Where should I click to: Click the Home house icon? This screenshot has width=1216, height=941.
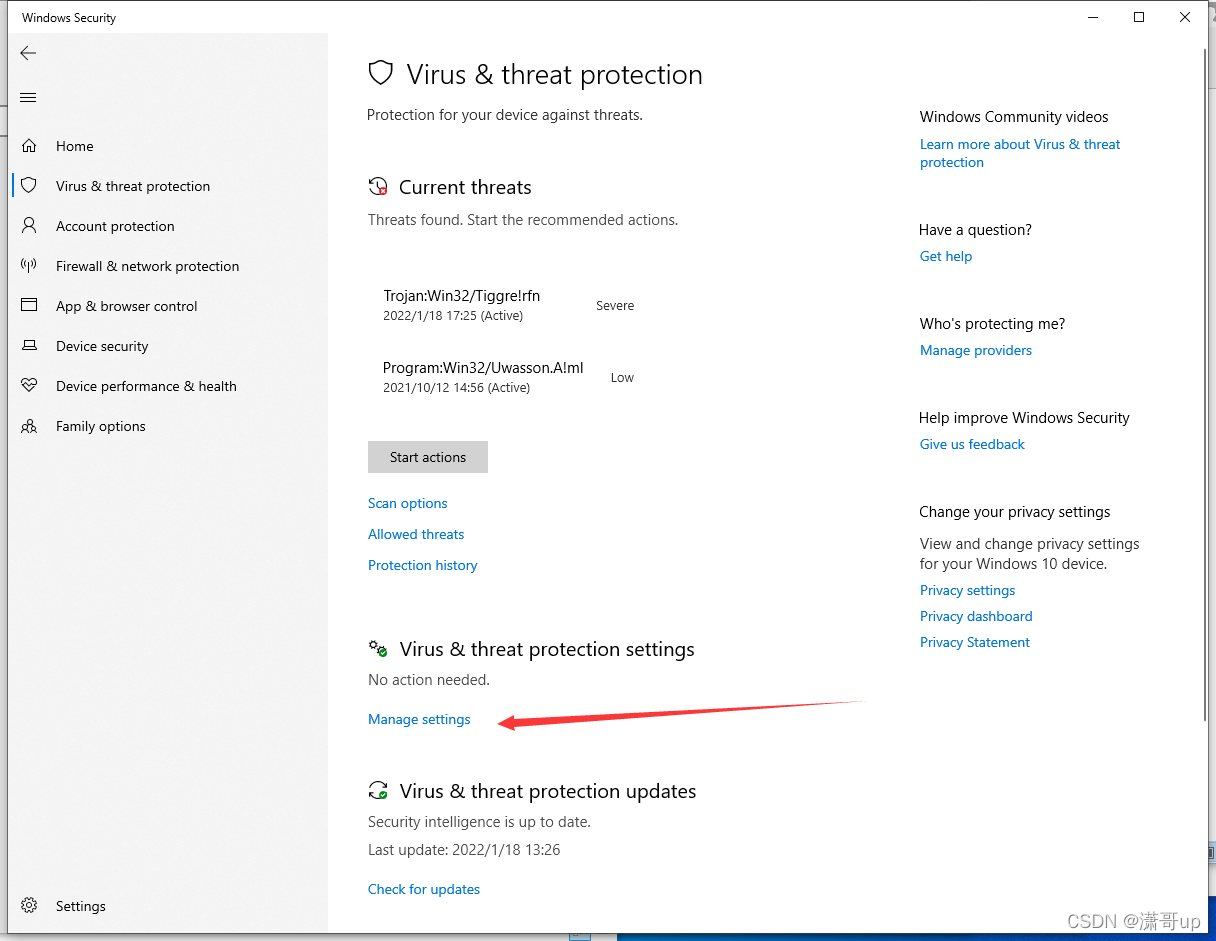(29, 146)
